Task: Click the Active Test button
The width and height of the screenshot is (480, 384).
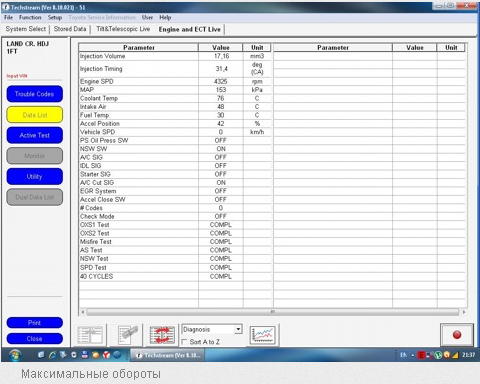Action: pyautogui.click(x=34, y=135)
